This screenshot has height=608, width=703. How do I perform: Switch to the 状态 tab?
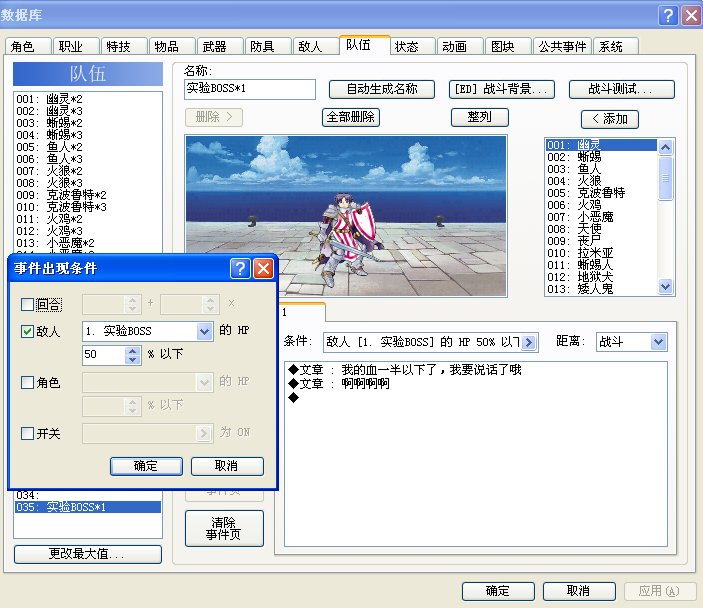412,46
